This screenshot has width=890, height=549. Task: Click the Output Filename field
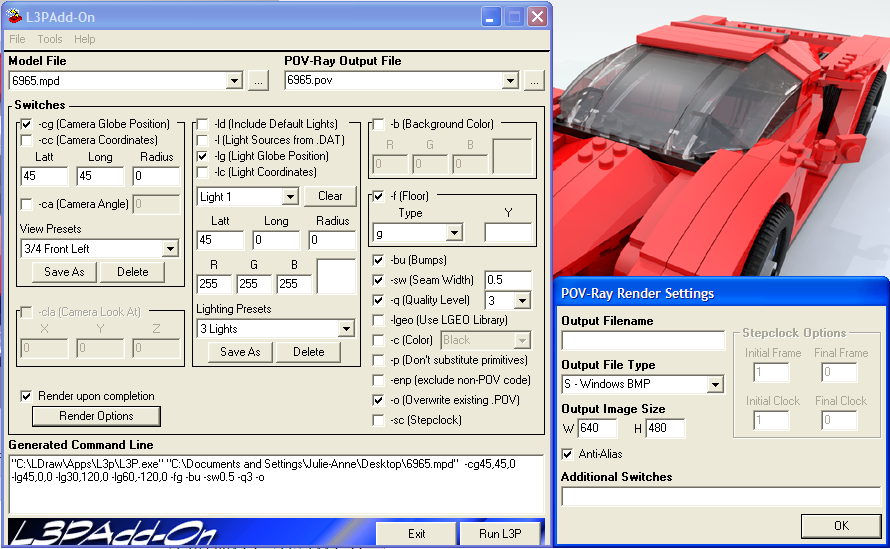(643, 341)
